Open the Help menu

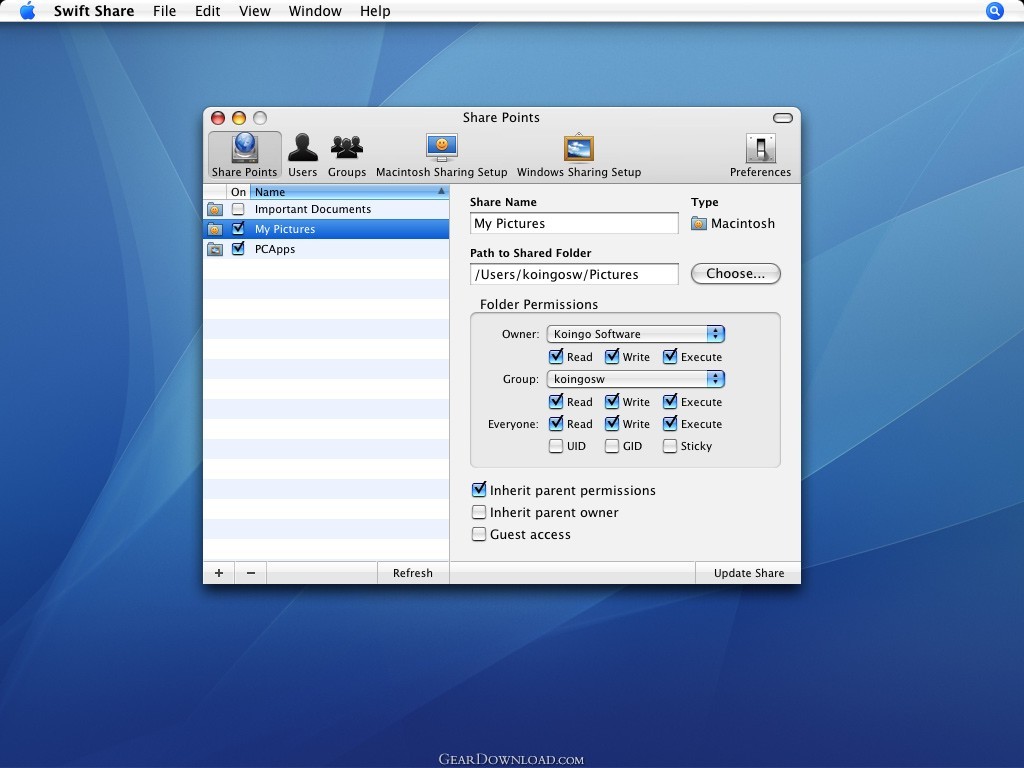pyautogui.click(x=375, y=11)
